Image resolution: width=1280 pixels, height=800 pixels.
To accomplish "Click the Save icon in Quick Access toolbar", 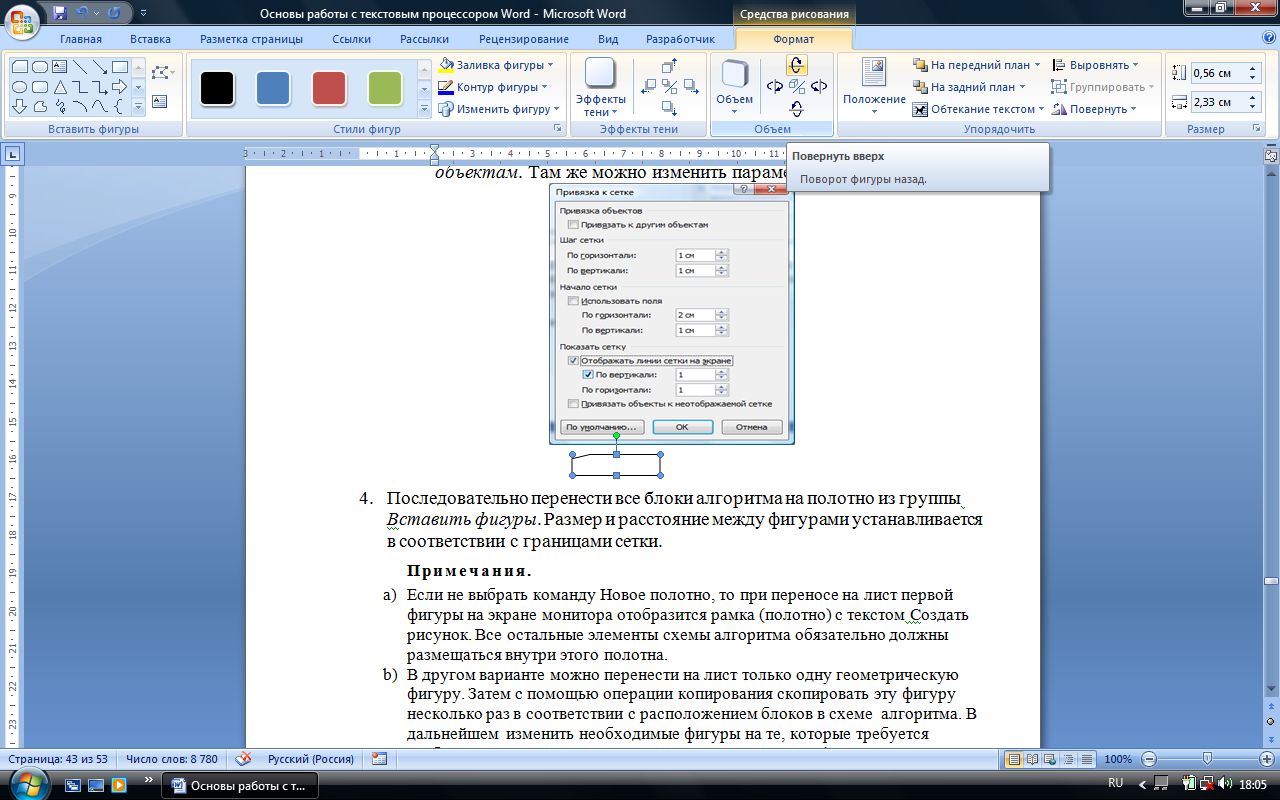I will point(60,14).
